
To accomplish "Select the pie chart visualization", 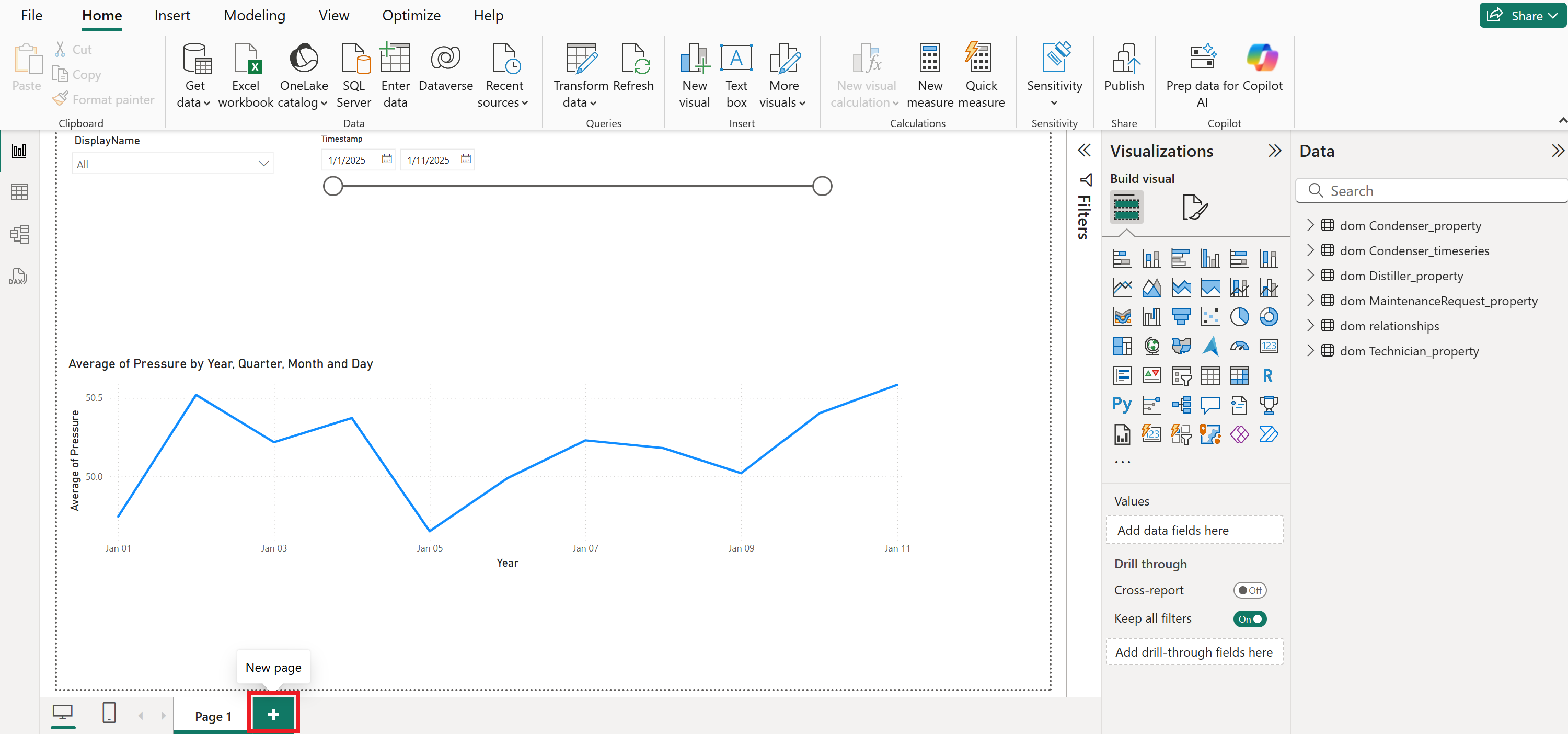I will pos(1239,316).
